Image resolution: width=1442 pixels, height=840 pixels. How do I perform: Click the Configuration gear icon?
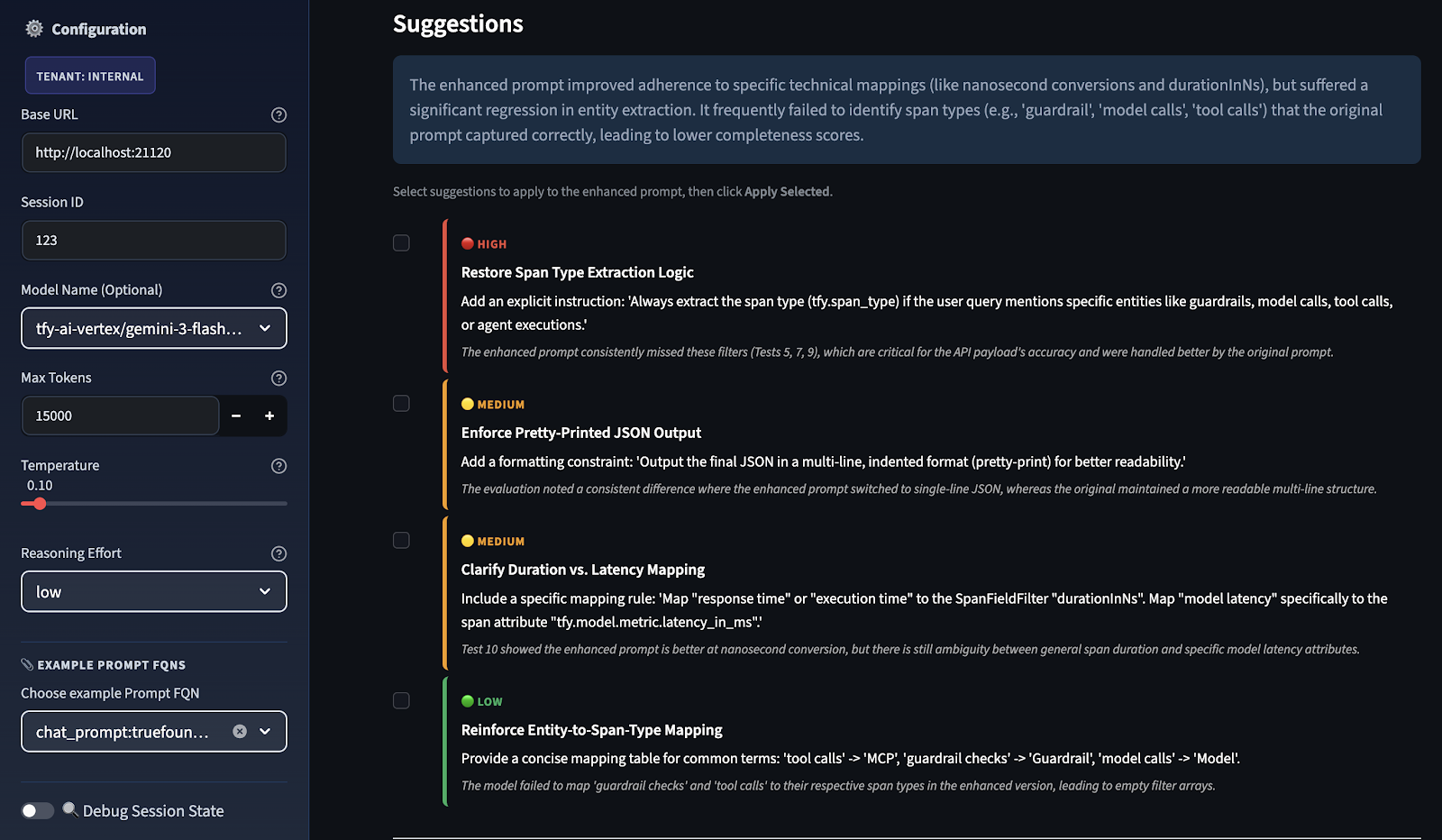34,29
